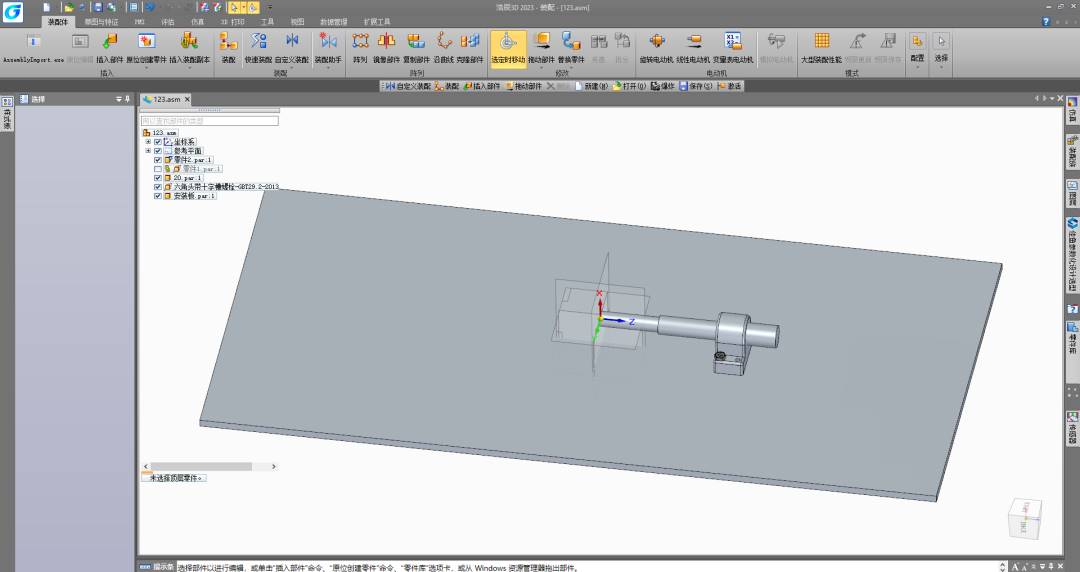Expand the 坐标系 tree node
Image resolution: width=1080 pixels, height=572 pixels.
pos(148,142)
